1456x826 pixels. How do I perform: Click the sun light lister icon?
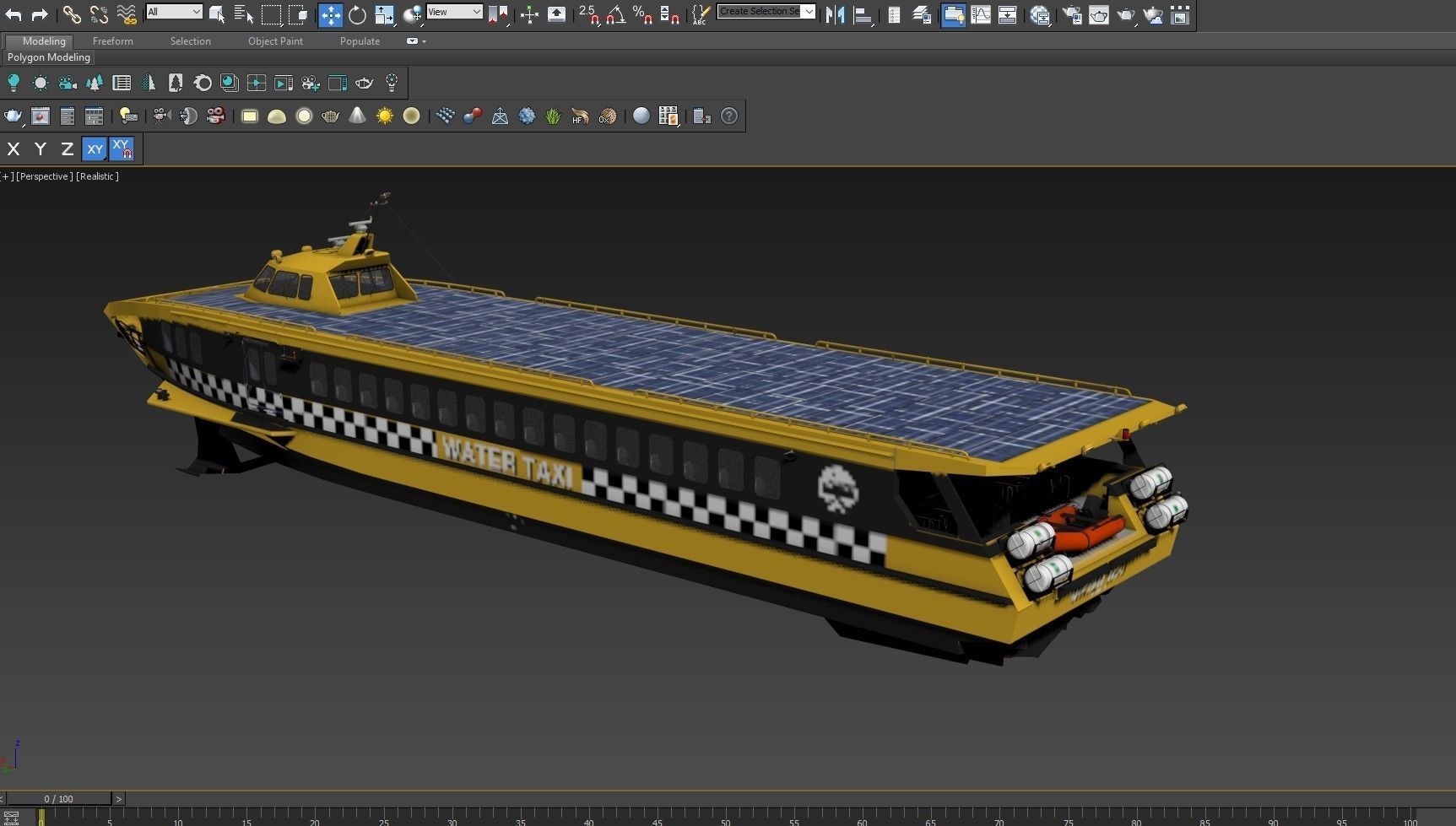click(41, 83)
